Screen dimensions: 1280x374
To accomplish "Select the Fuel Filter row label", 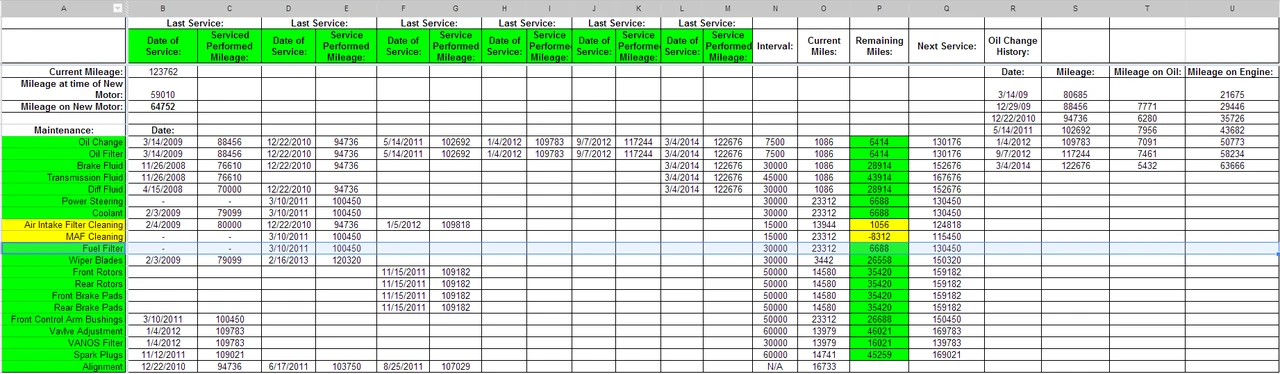I will 64,248.
